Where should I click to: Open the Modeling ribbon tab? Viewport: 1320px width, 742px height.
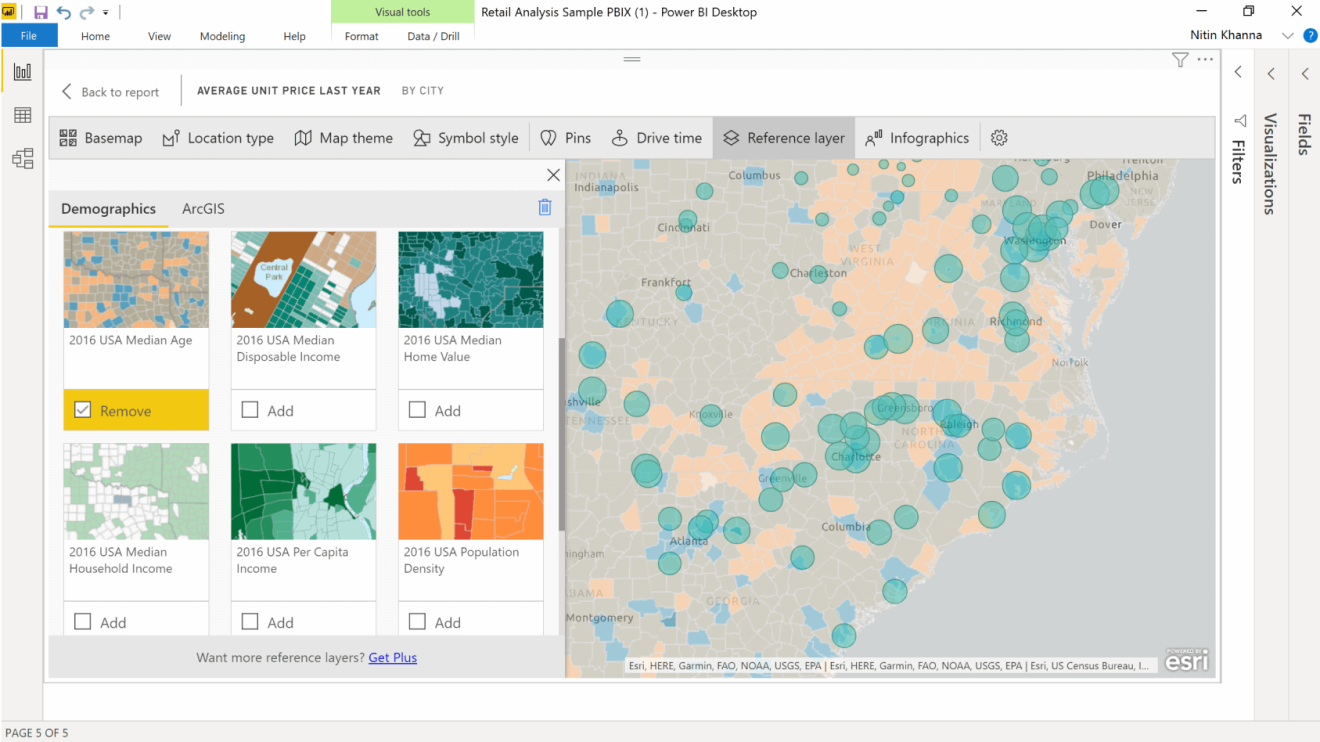222,36
